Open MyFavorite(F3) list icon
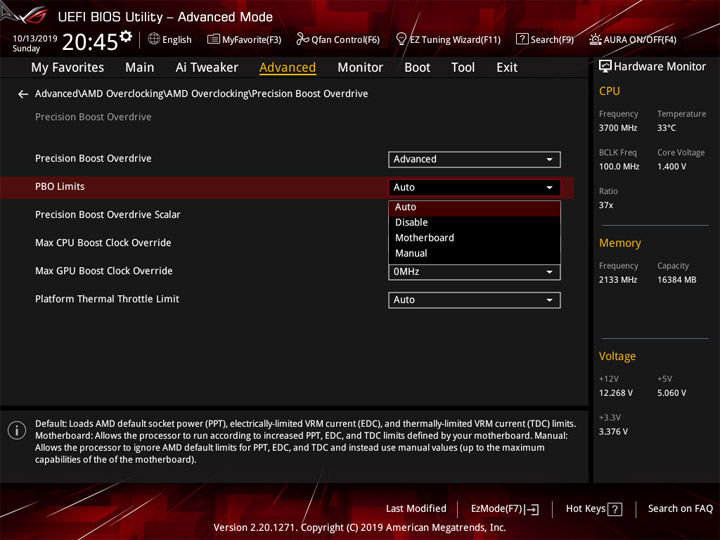This screenshot has height=540, width=720. click(213, 39)
